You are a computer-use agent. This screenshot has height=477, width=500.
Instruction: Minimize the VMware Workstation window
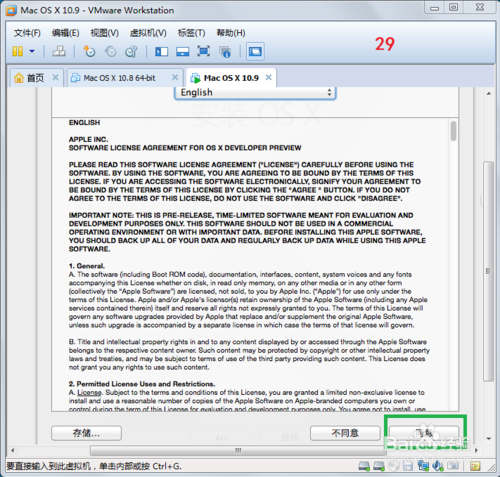tap(434, 8)
